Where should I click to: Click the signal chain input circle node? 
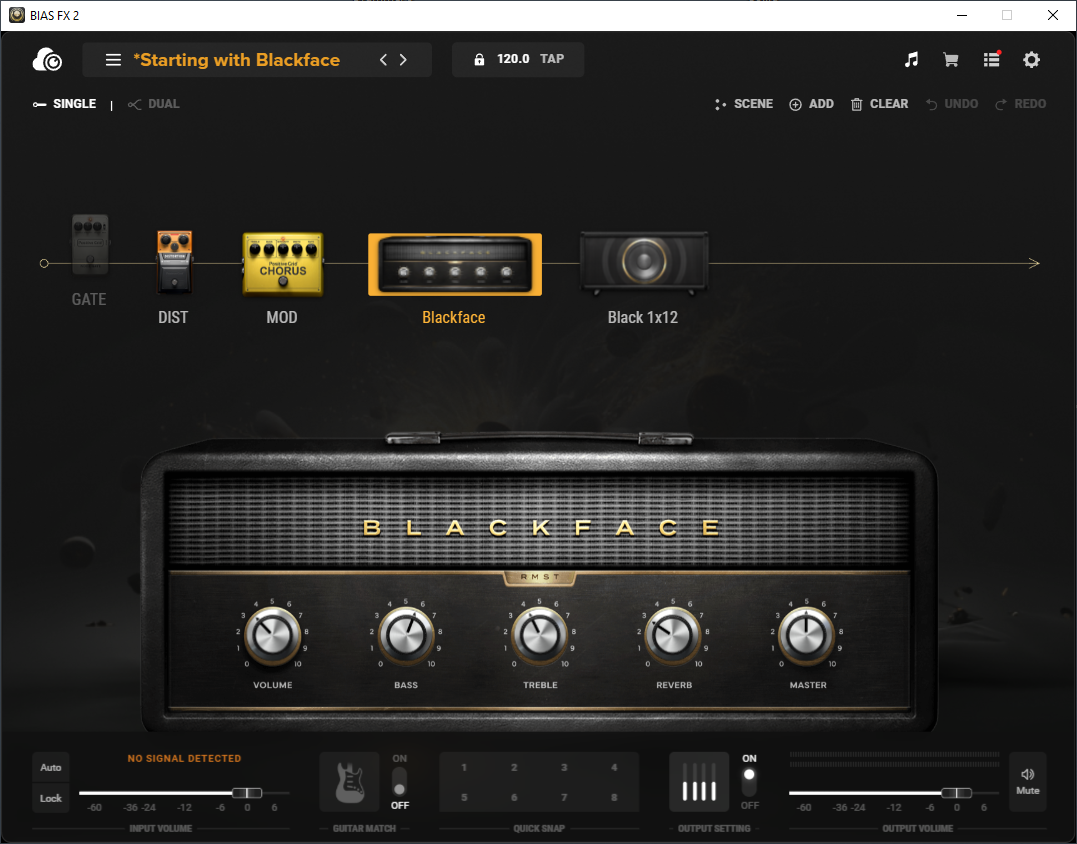(44, 264)
